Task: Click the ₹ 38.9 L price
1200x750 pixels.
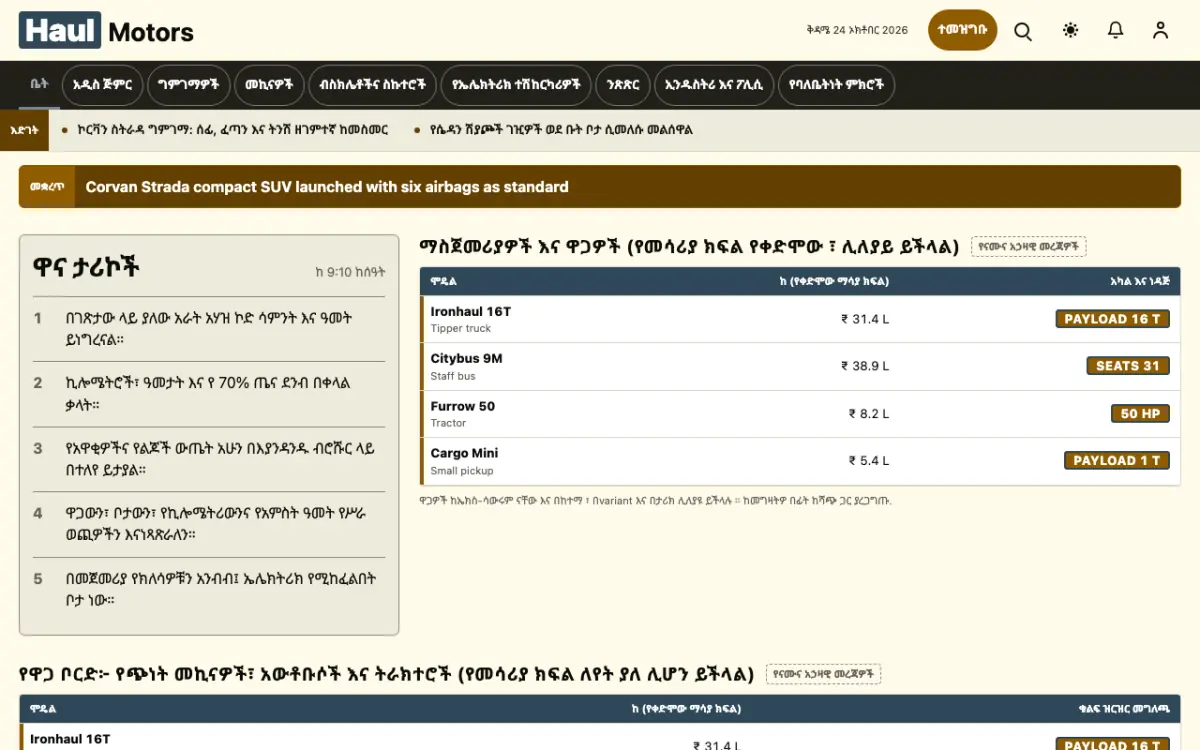Action: (x=865, y=366)
